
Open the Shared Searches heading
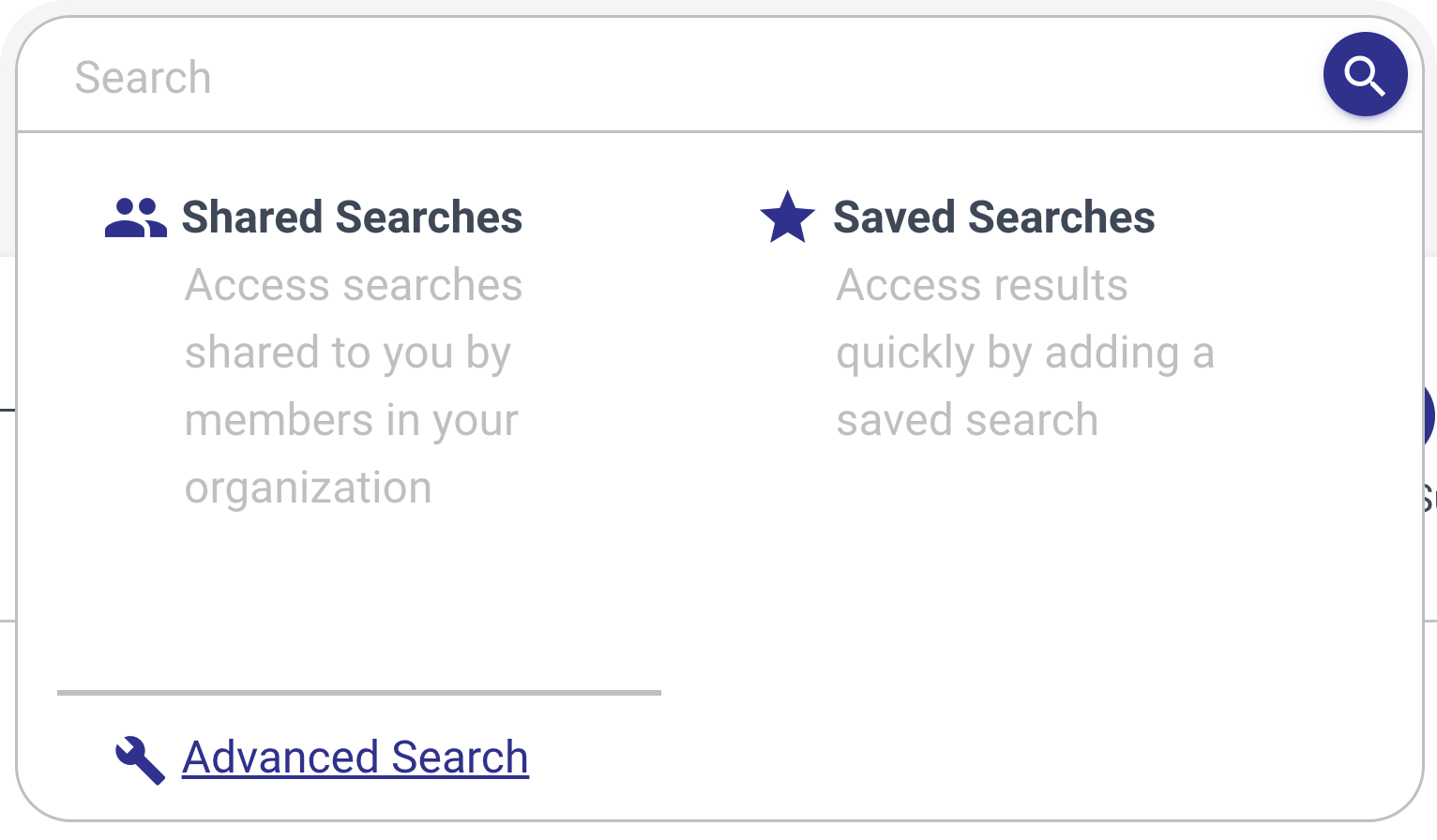352,217
